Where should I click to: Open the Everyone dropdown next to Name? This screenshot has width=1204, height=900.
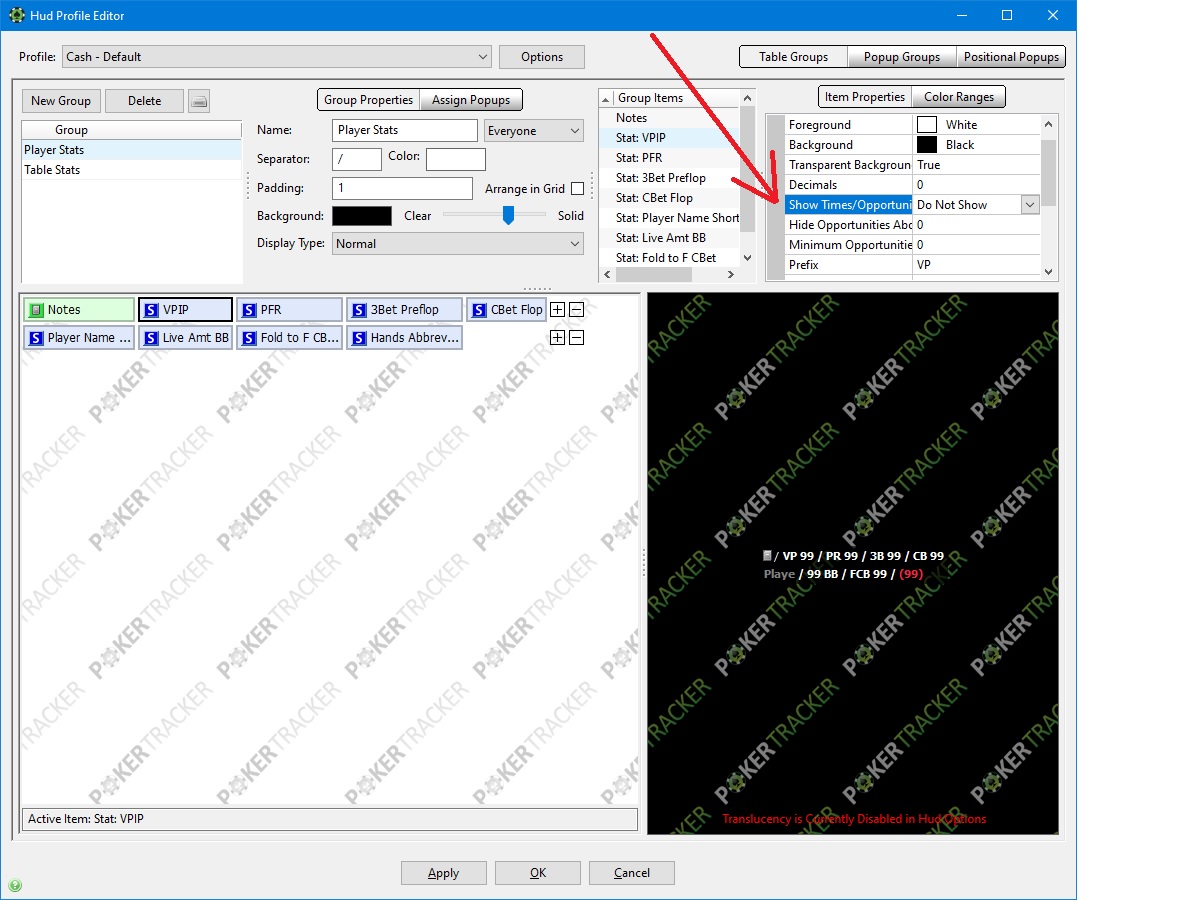pos(534,131)
